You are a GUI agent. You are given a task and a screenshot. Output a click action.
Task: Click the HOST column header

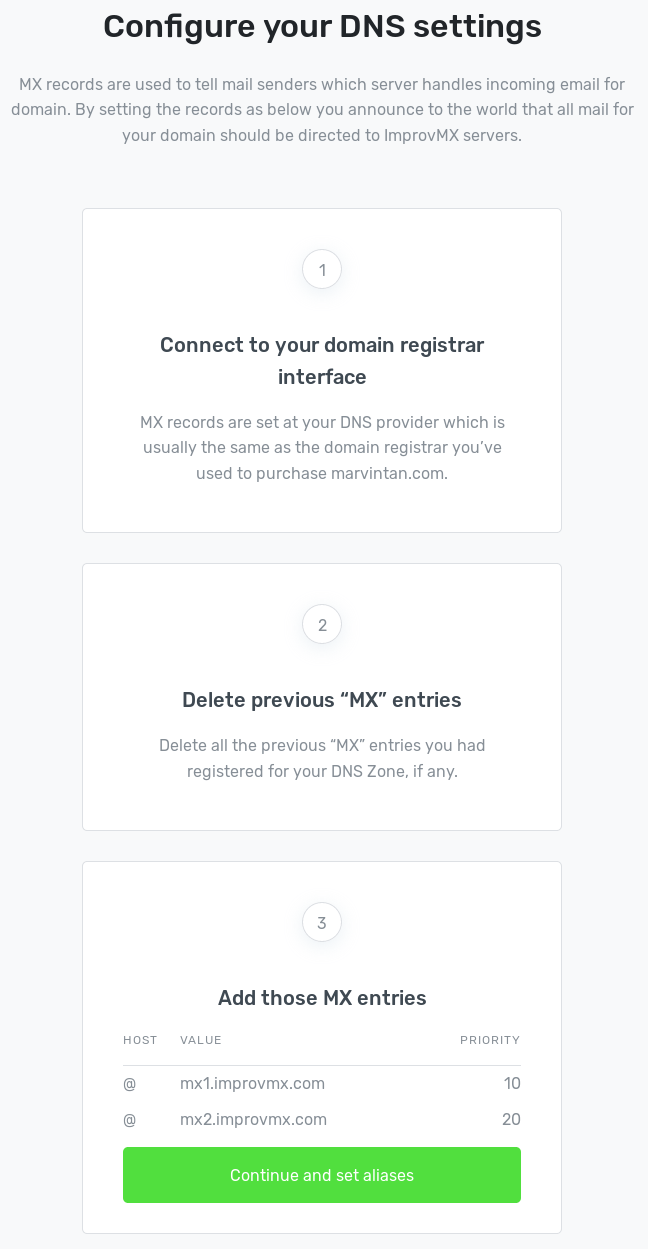click(140, 1040)
